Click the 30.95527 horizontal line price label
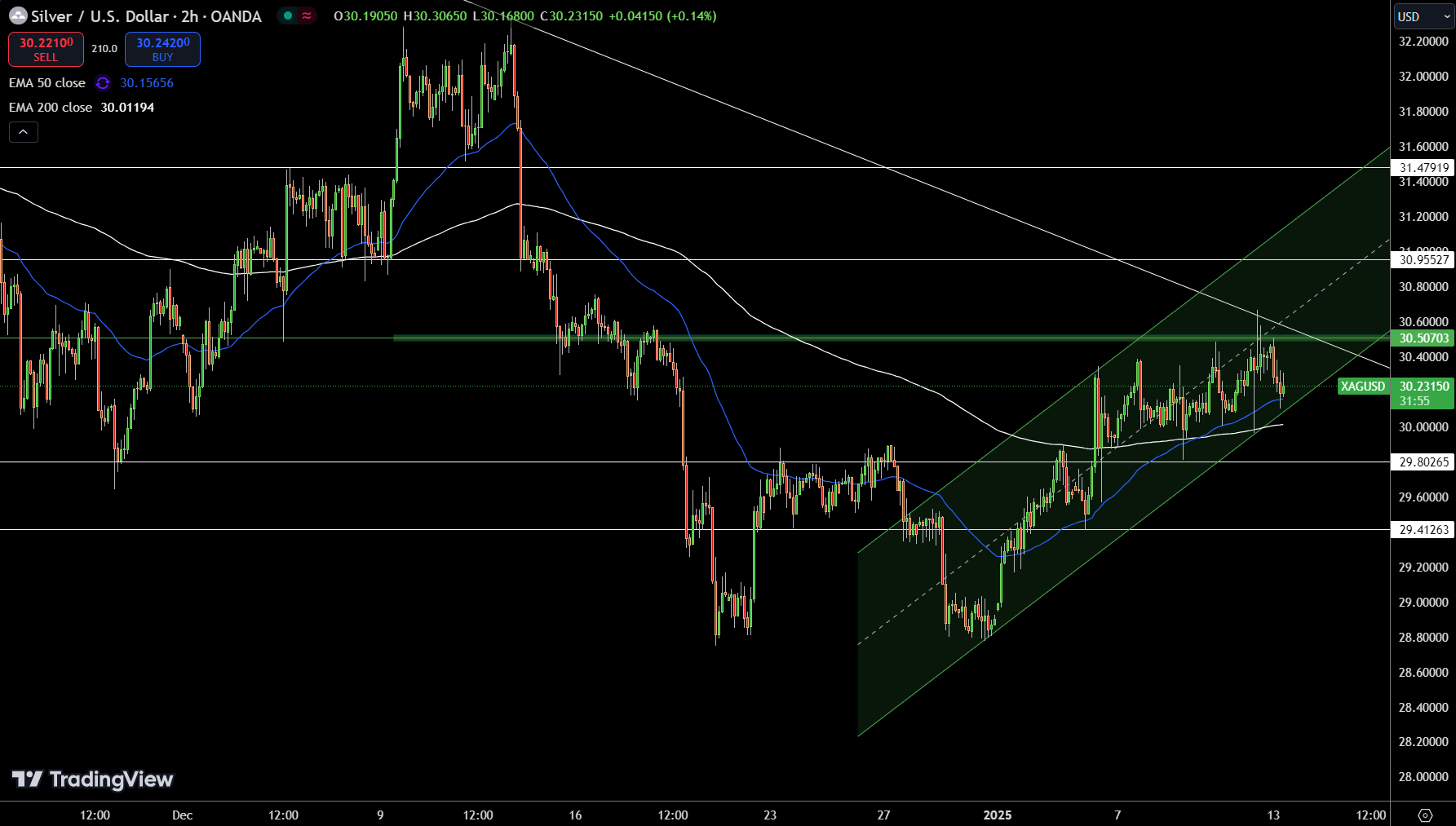This screenshot has height=826, width=1456. (x=1423, y=260)
